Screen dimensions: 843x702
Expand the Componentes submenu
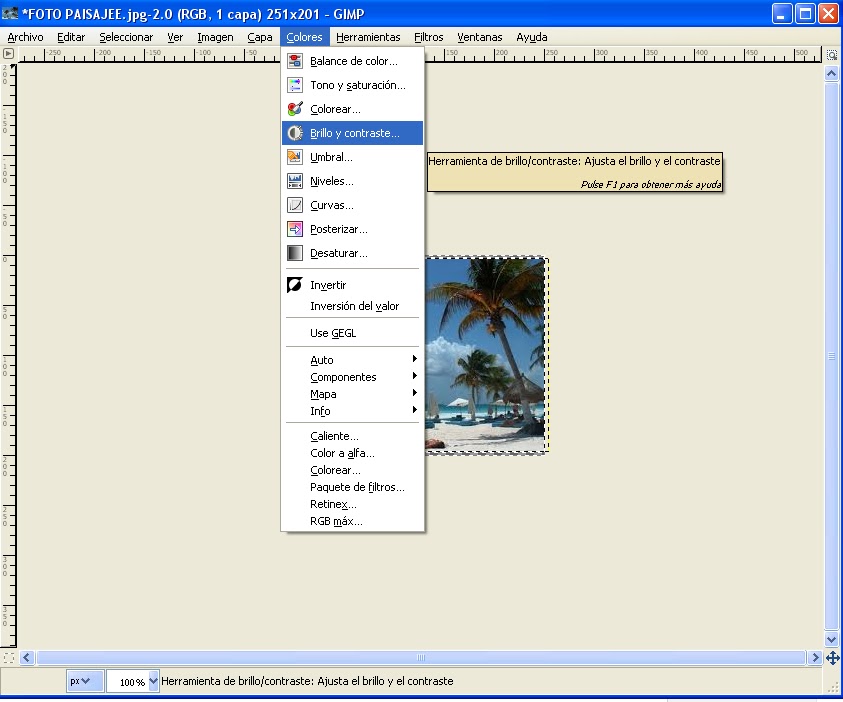pyautogui.click(x=352, y=377)
